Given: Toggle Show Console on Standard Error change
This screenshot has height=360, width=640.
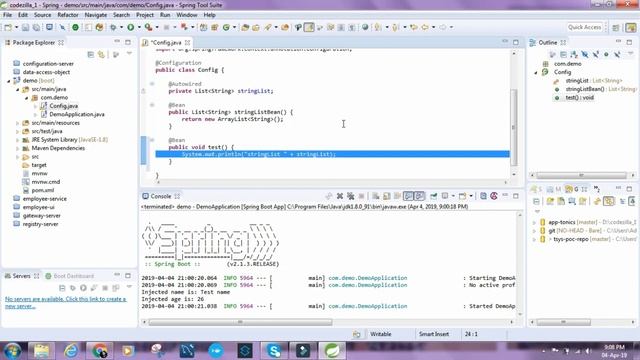Looking at the screenshot, I should click(x=419, y=196).
